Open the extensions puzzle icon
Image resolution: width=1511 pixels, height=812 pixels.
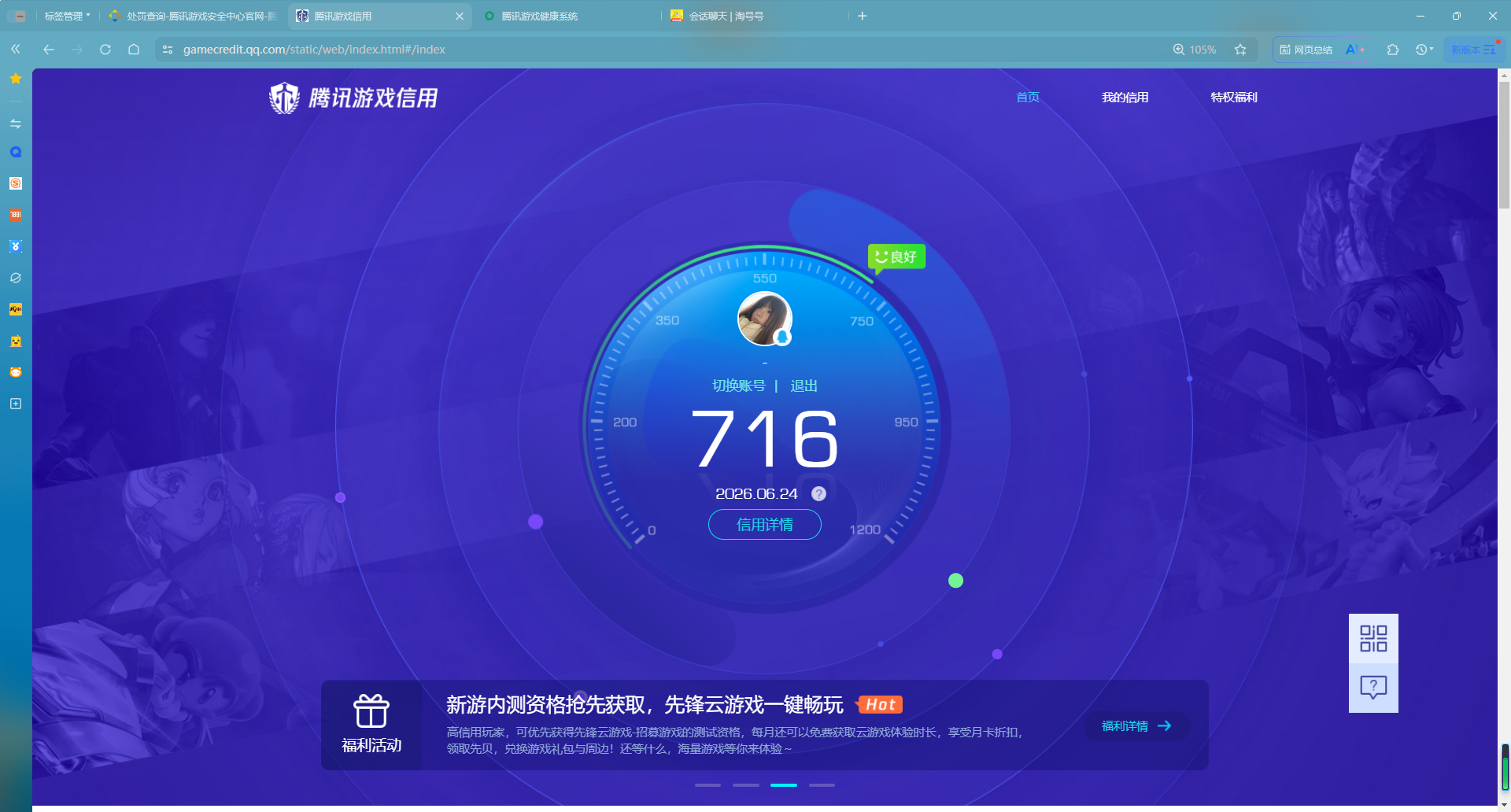click(1393, 49)
